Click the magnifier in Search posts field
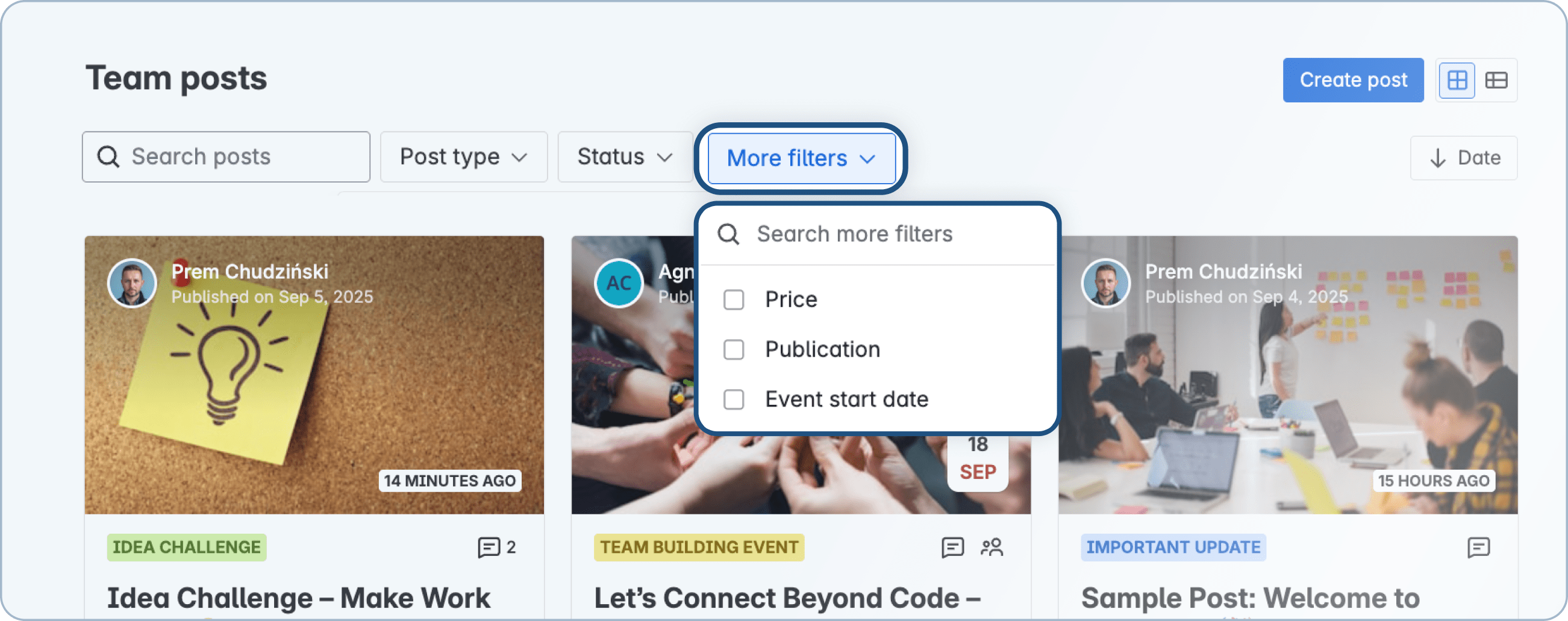Viewport: 1568px width, 621px height. (x=108, y=157)
